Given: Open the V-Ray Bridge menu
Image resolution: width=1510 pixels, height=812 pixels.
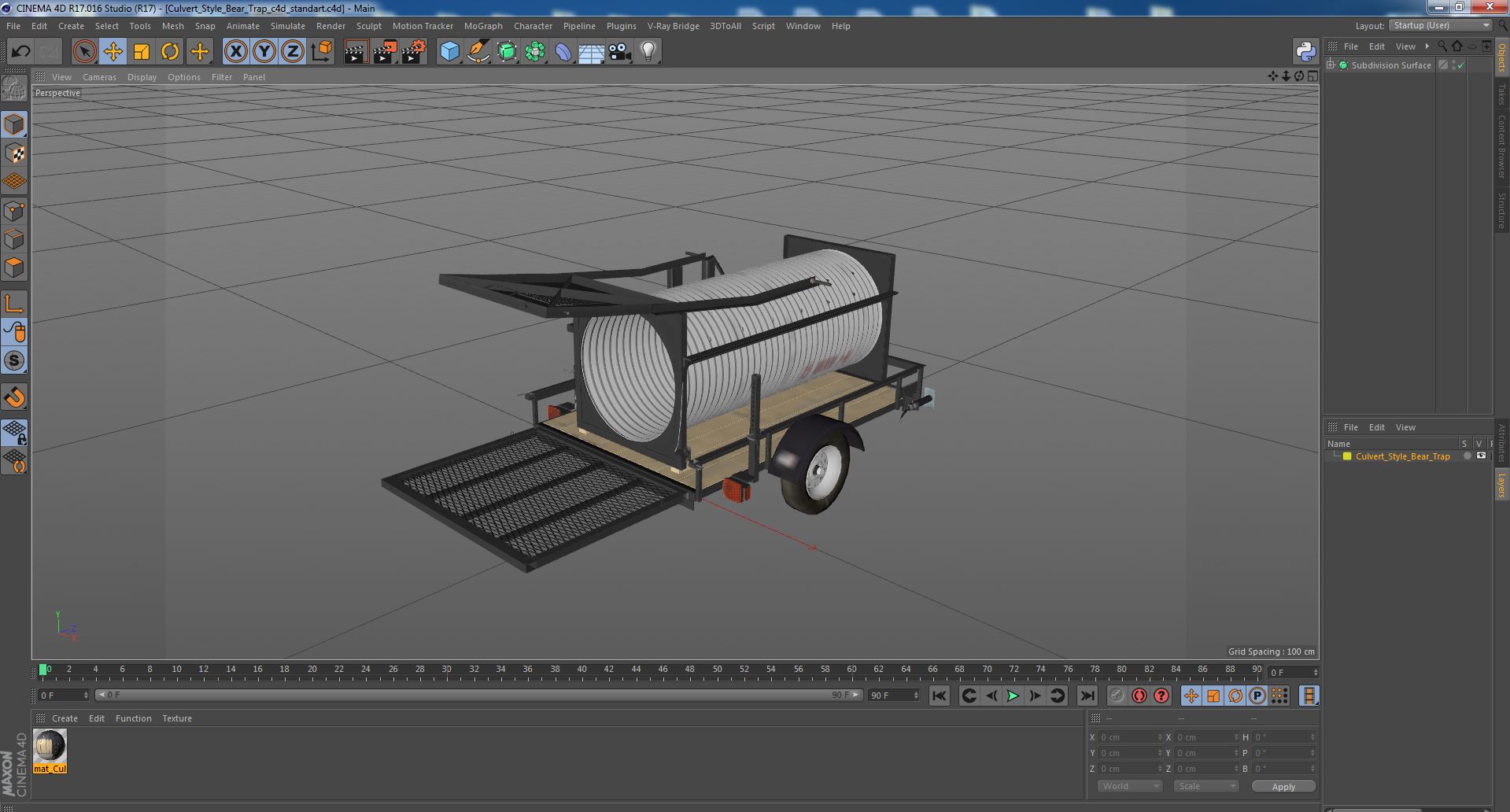Looking at the screenshot, I should pos(673,26).
